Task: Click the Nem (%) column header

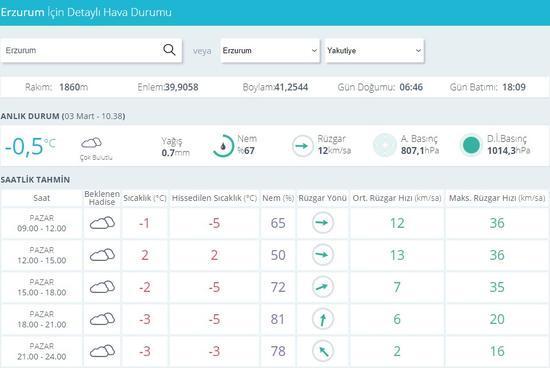Action: 278,198
